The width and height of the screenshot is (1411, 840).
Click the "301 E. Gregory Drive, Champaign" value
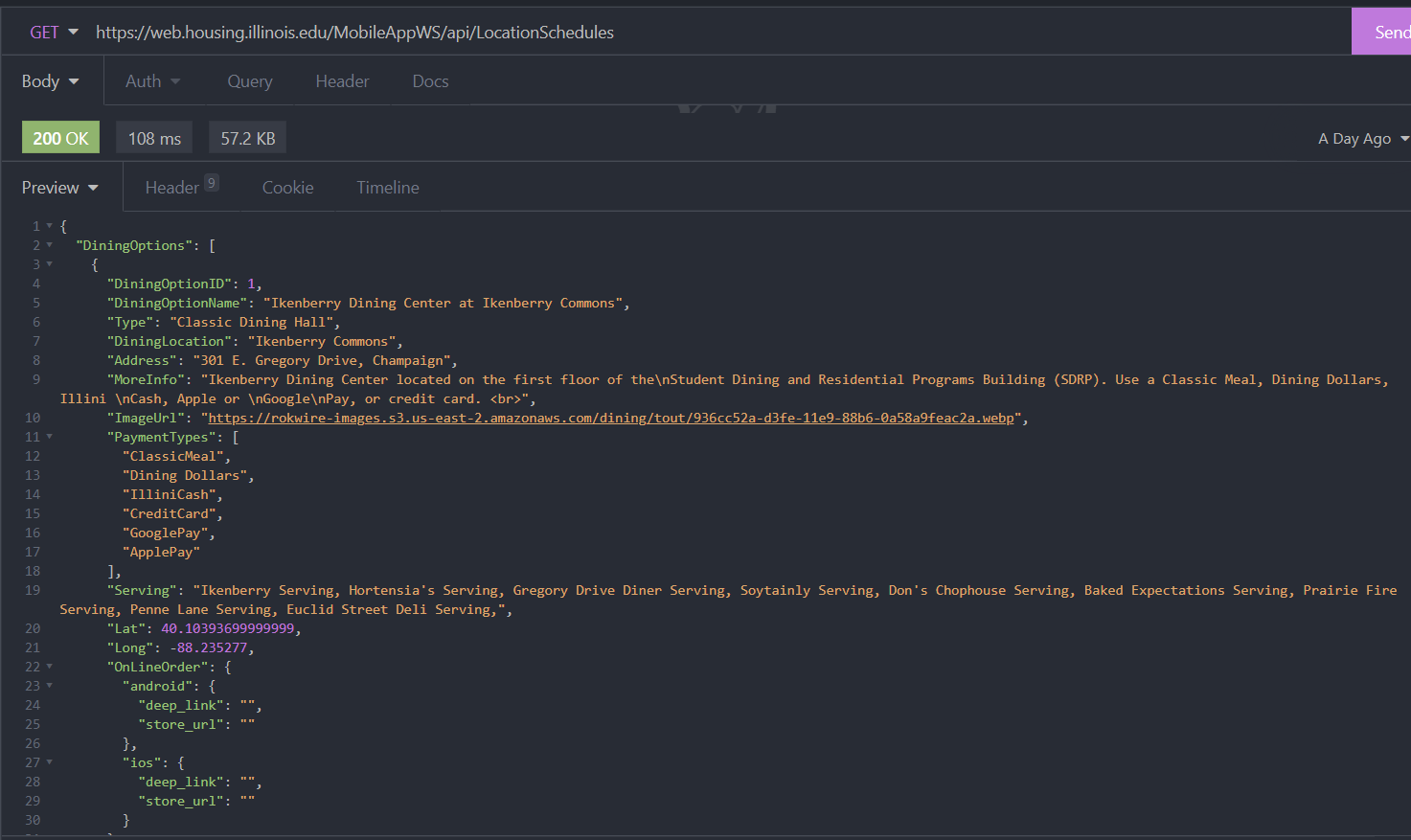(321, 360)
